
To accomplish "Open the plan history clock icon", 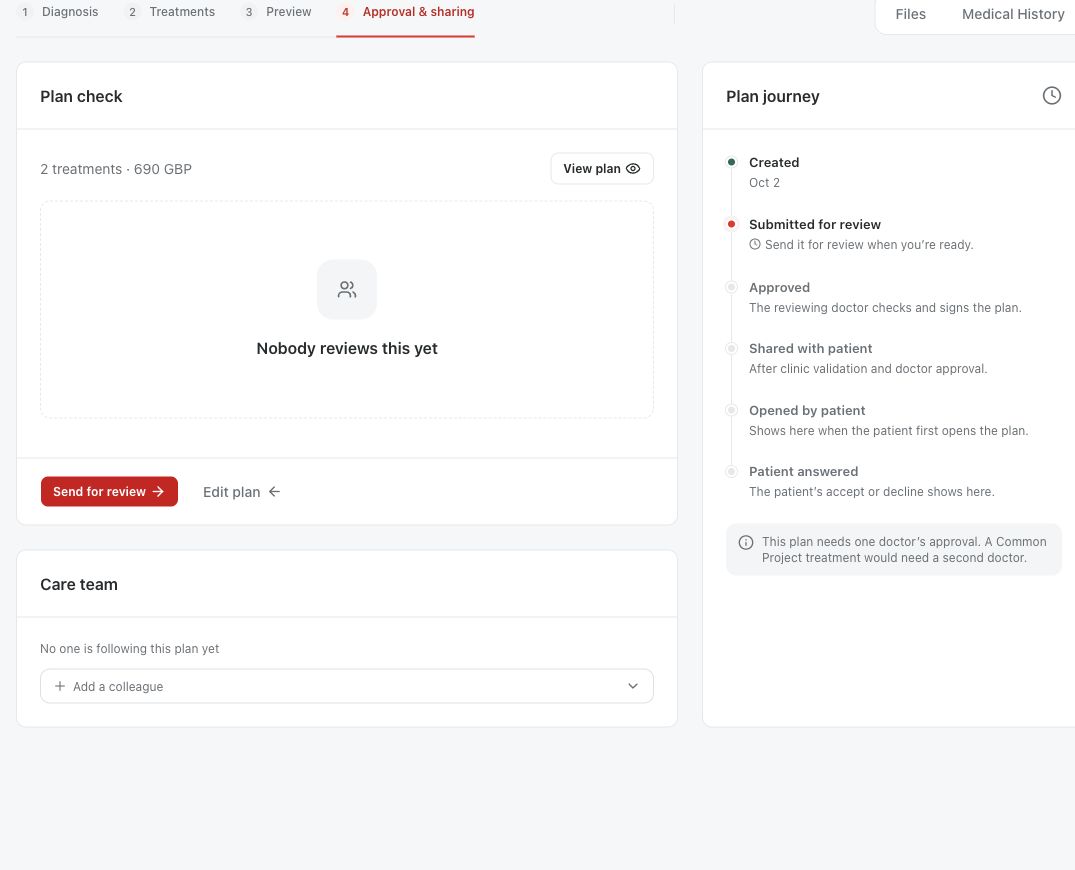I will (x=1051, y=96).
